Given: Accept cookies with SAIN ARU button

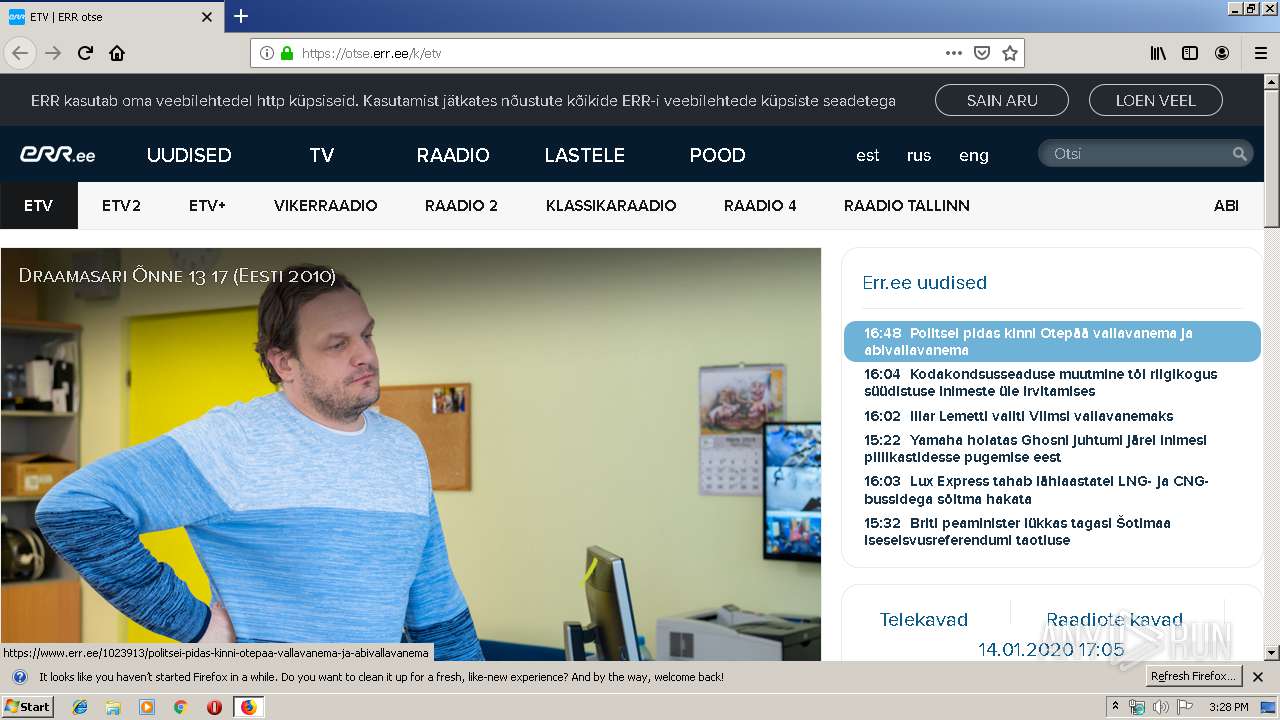Looking at the screenshot, I should [x=1001, y=100].
